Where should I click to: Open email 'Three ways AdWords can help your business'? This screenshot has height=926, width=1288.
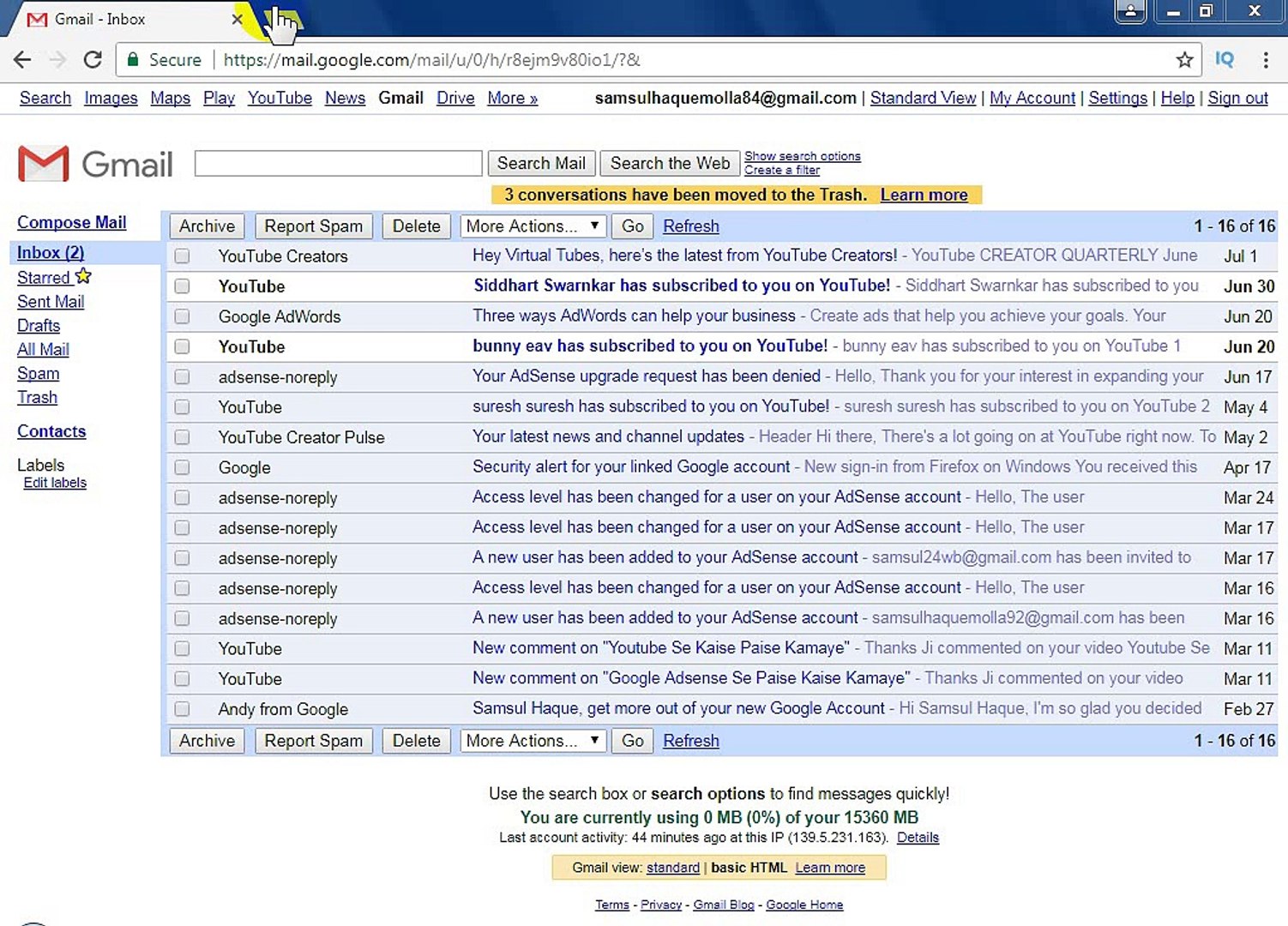tap(634, 316)
